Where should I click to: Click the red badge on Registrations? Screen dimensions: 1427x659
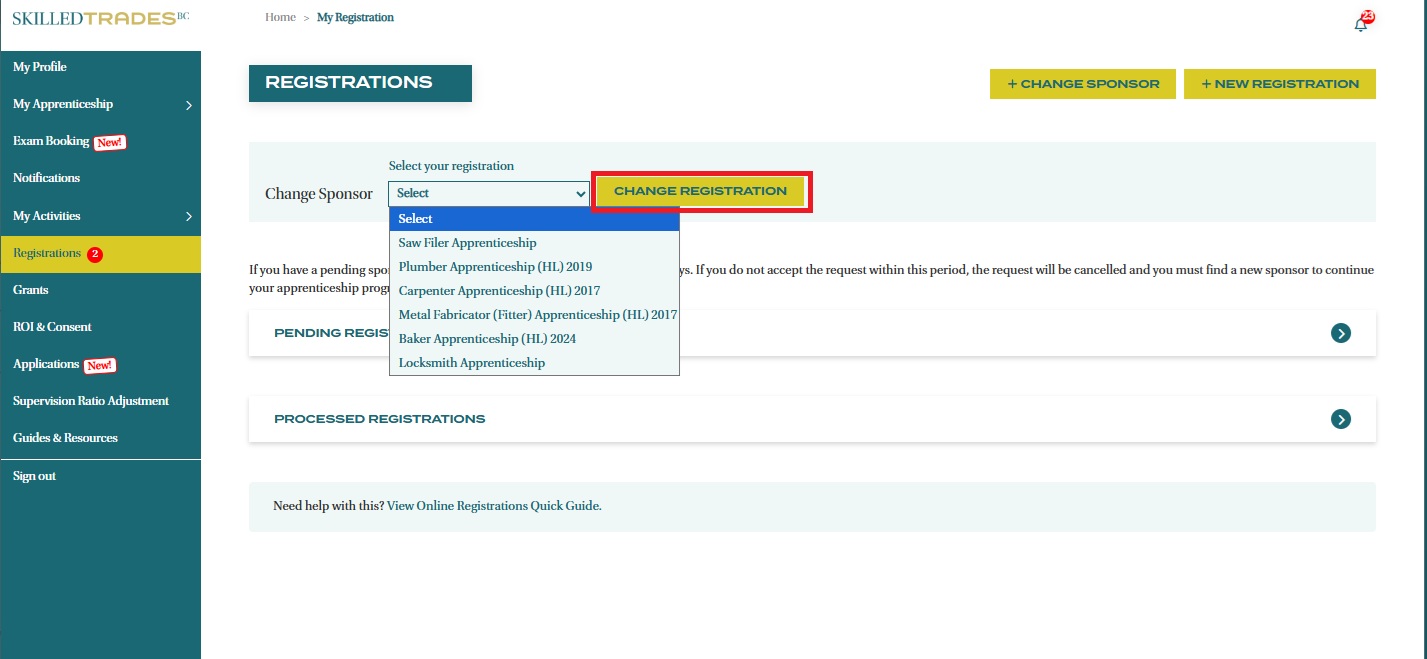point(95,254)
